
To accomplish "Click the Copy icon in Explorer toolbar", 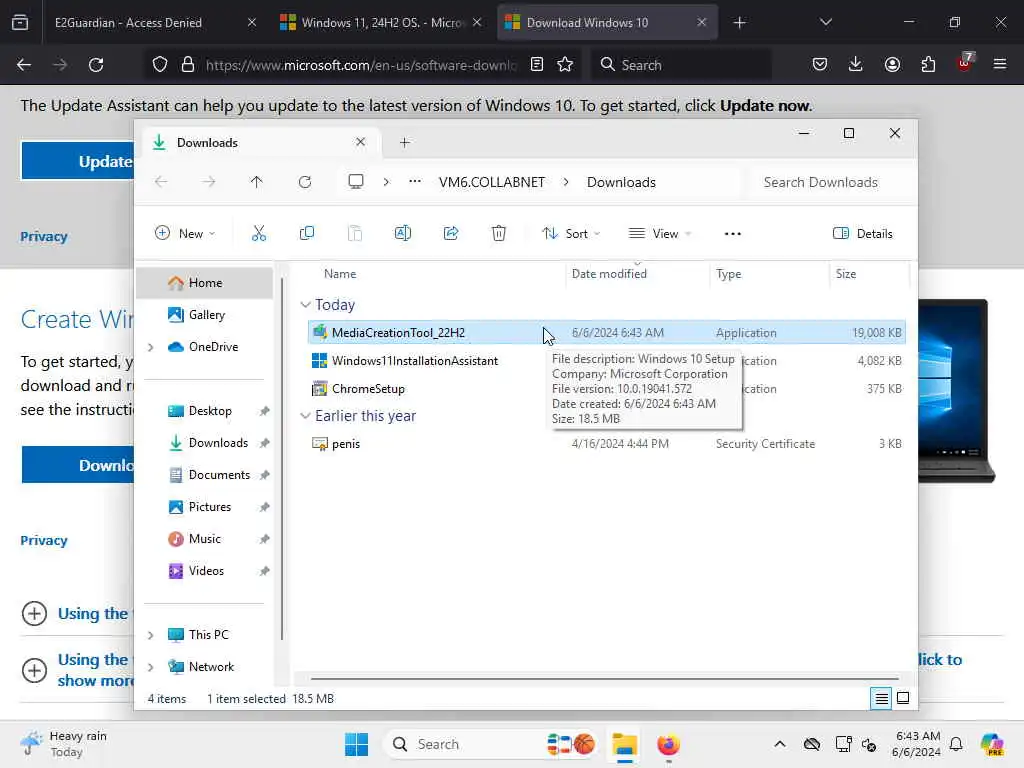I will (306, 233).
